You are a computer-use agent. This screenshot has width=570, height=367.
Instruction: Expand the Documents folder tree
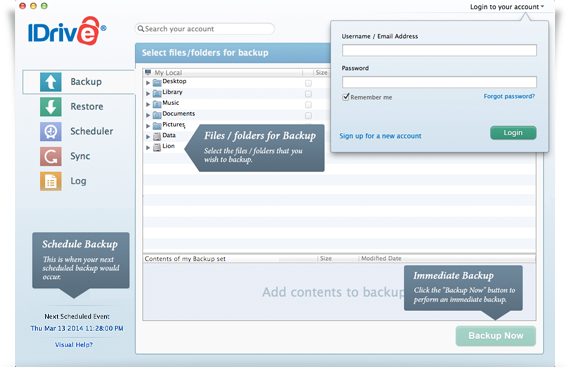[148, 115]
